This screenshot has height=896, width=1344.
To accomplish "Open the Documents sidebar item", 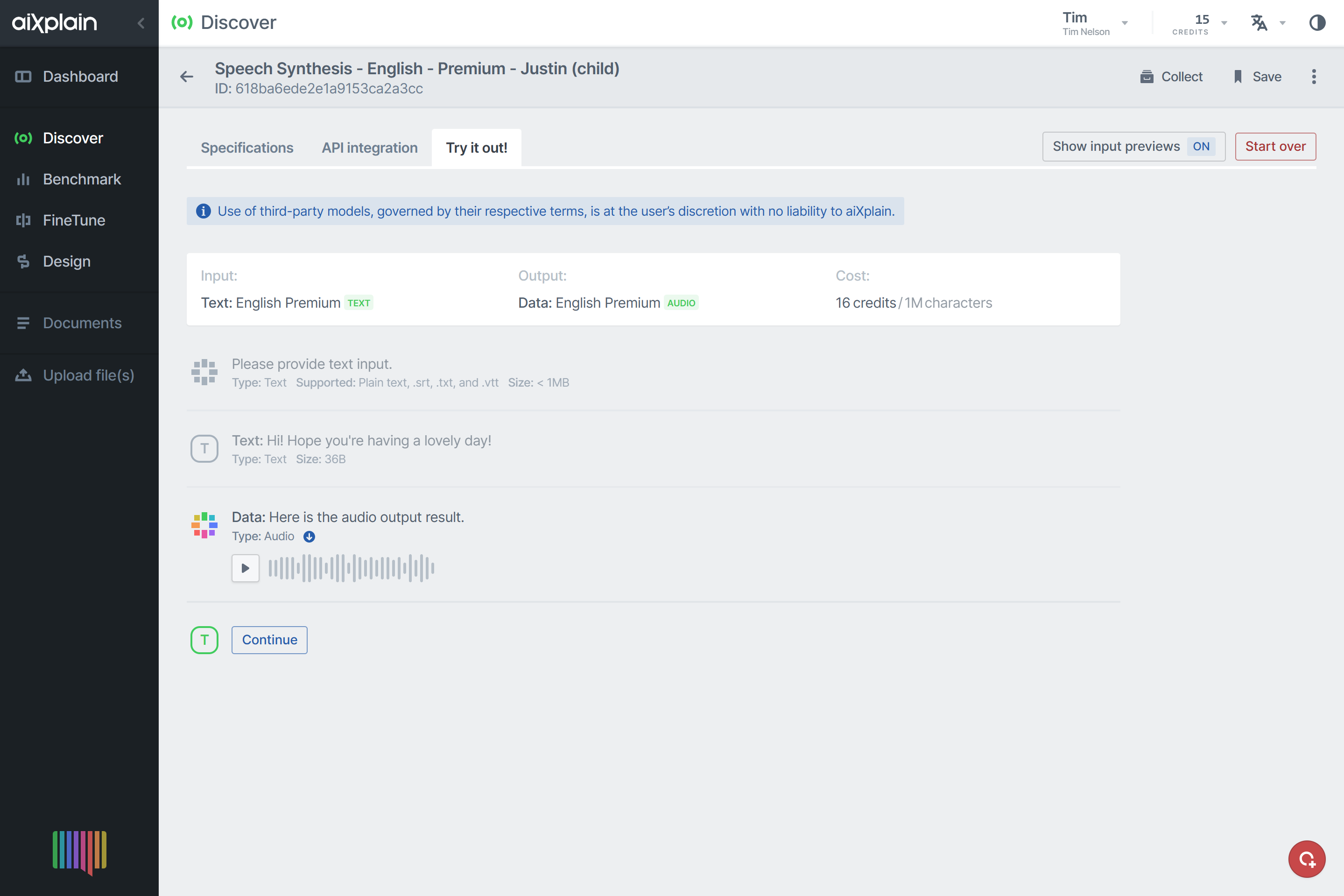I will pyautogui.click(x=79, y=323).
